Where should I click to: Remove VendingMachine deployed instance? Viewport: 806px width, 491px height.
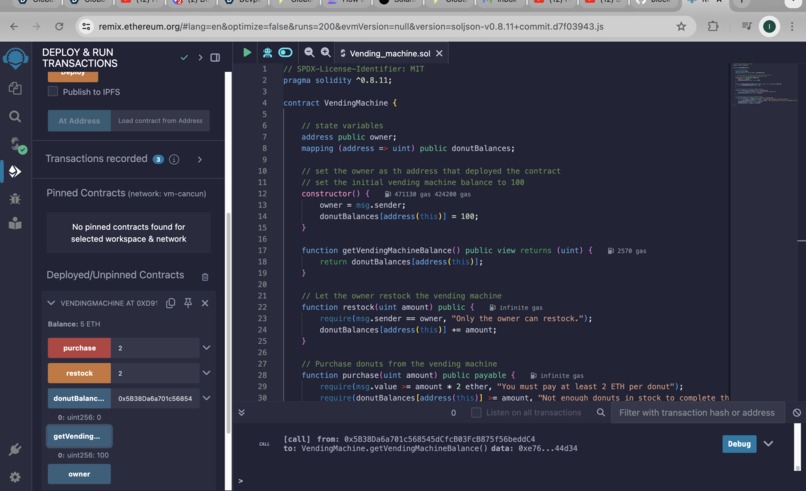click(x=205, y=303)
